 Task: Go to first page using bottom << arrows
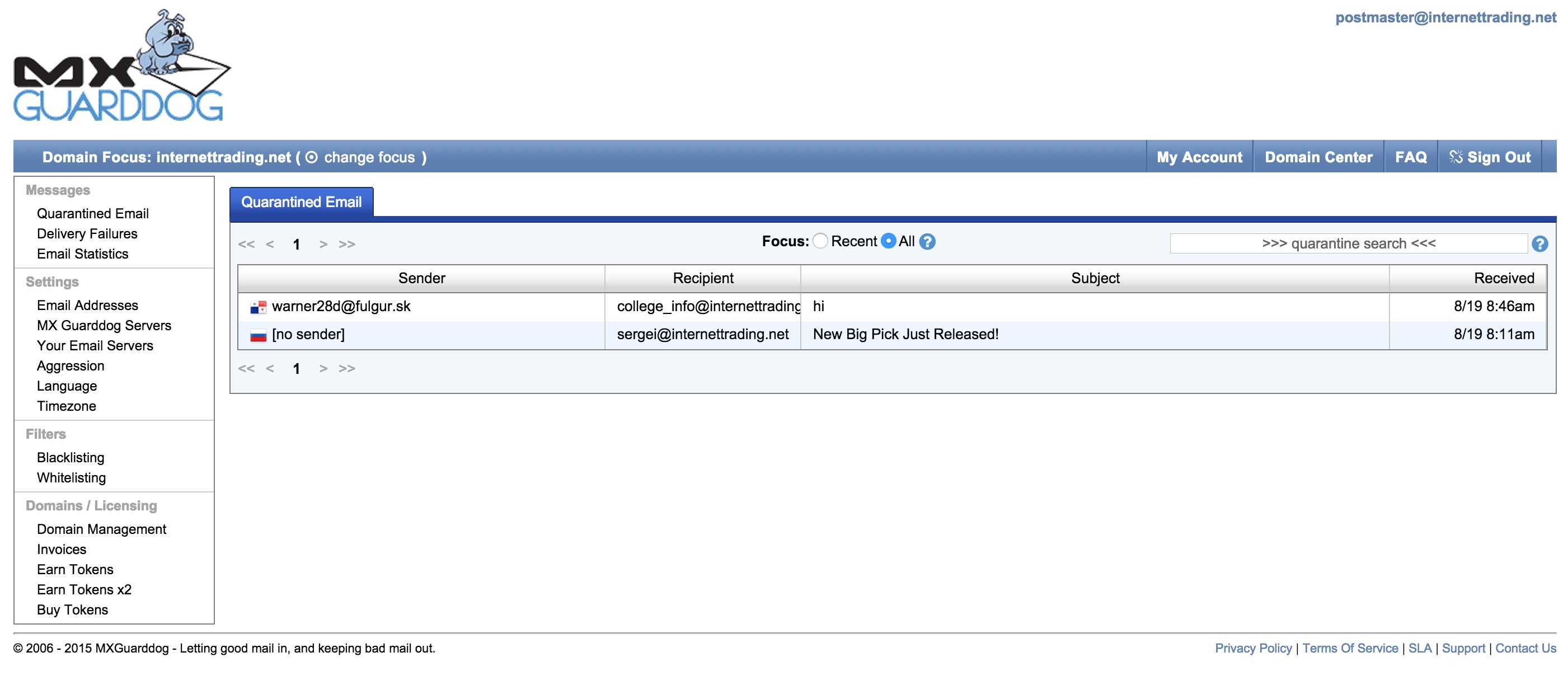point(246,368)
